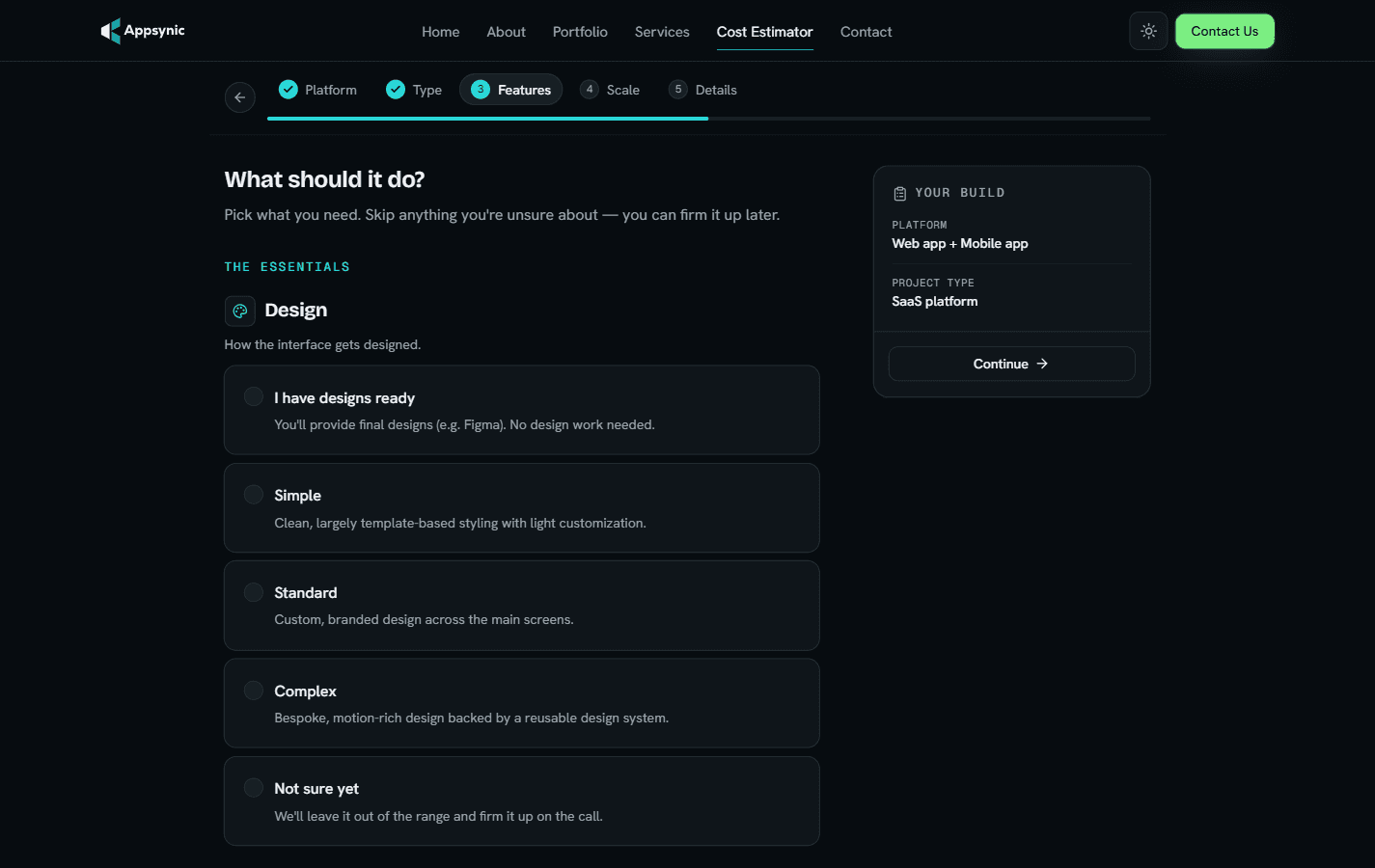
Task: Click 'Pick what you need' subtitle text
Action: tap(502, 215)
